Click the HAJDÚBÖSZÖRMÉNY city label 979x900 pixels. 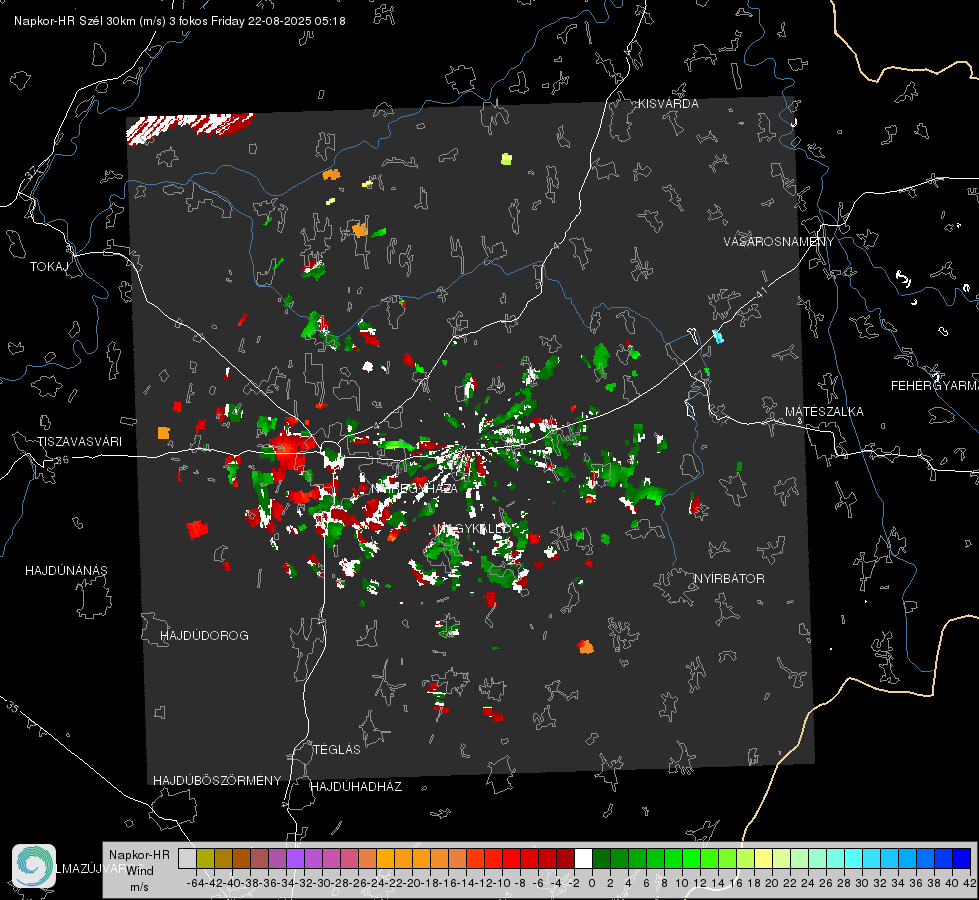(217, 781)
